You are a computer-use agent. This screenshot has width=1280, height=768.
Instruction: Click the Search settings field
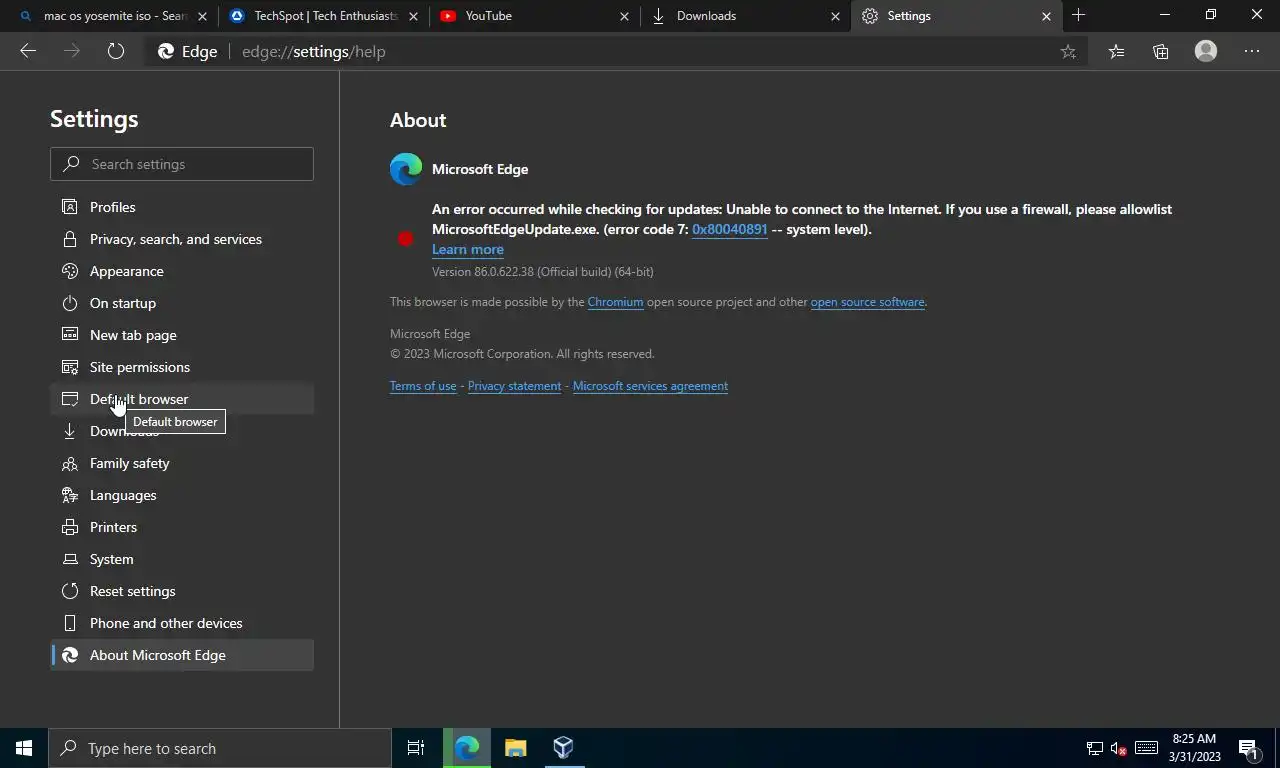coord(182,164)
